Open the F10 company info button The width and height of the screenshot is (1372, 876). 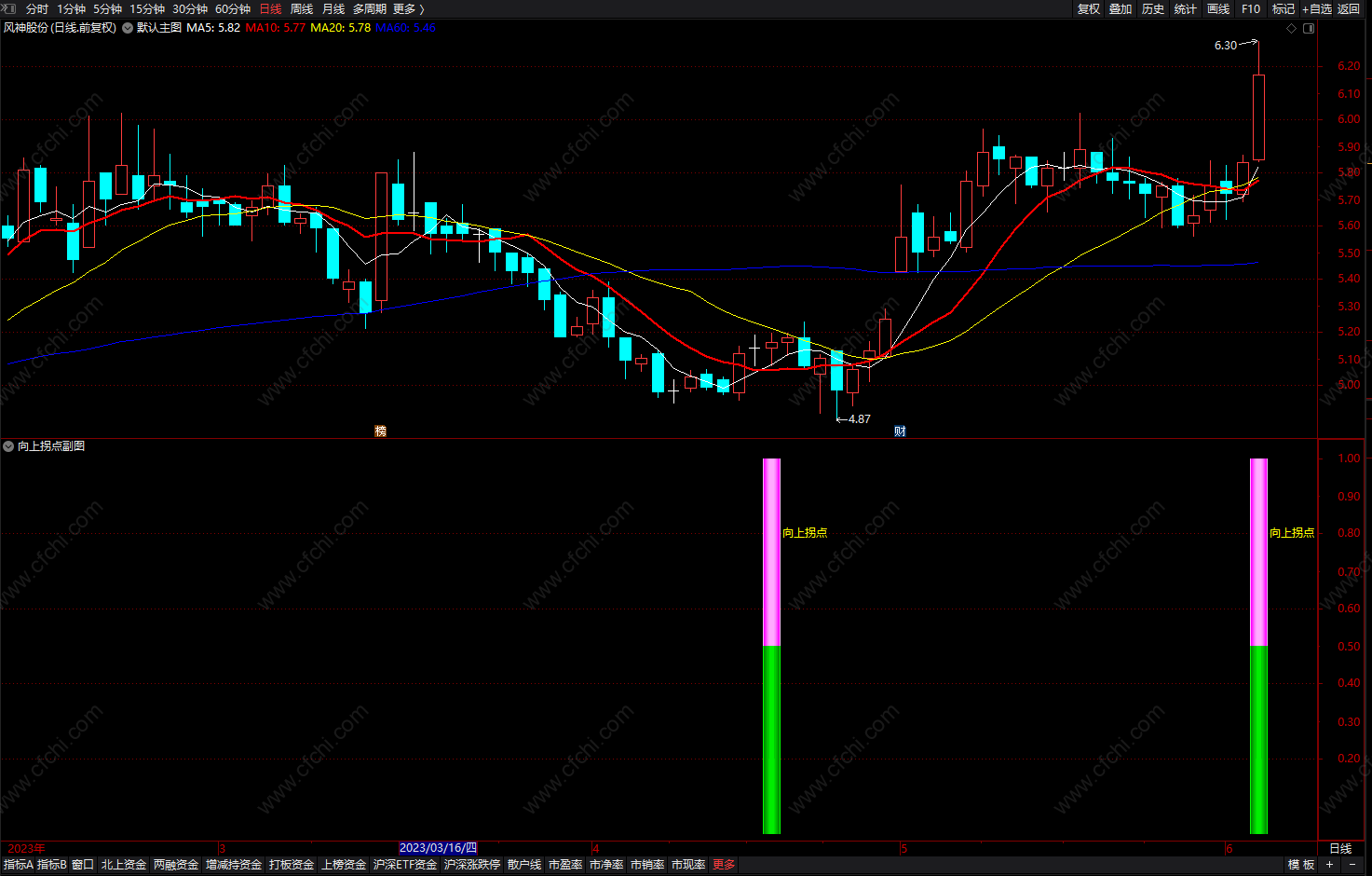(x=1251, y=8)
